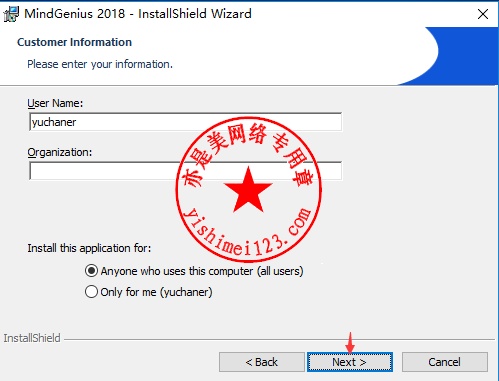Click the 'Organization:' label
This screenshot has width=499, height=381.
click(60, 152)
